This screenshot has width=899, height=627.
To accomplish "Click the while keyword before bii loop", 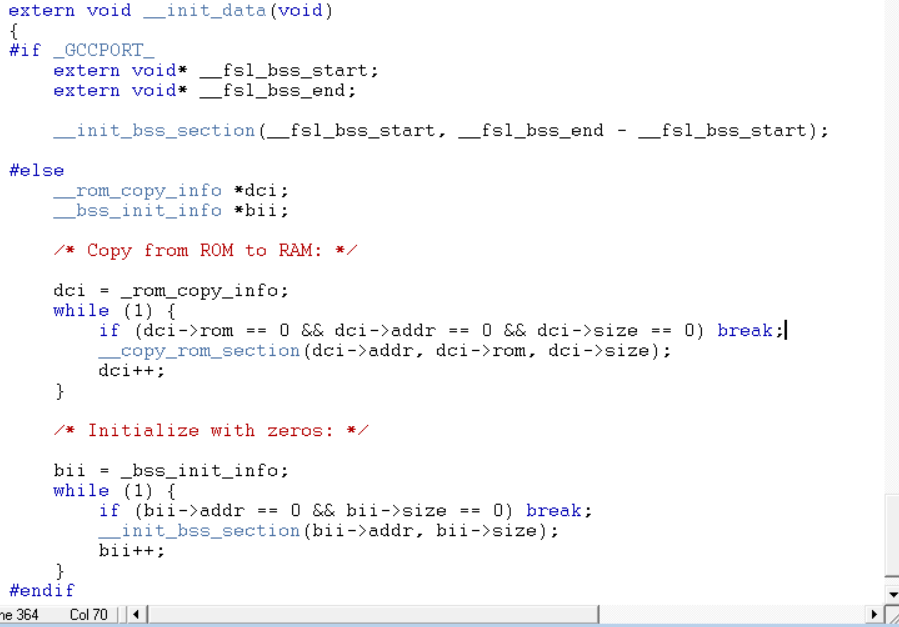I will 81,491.
